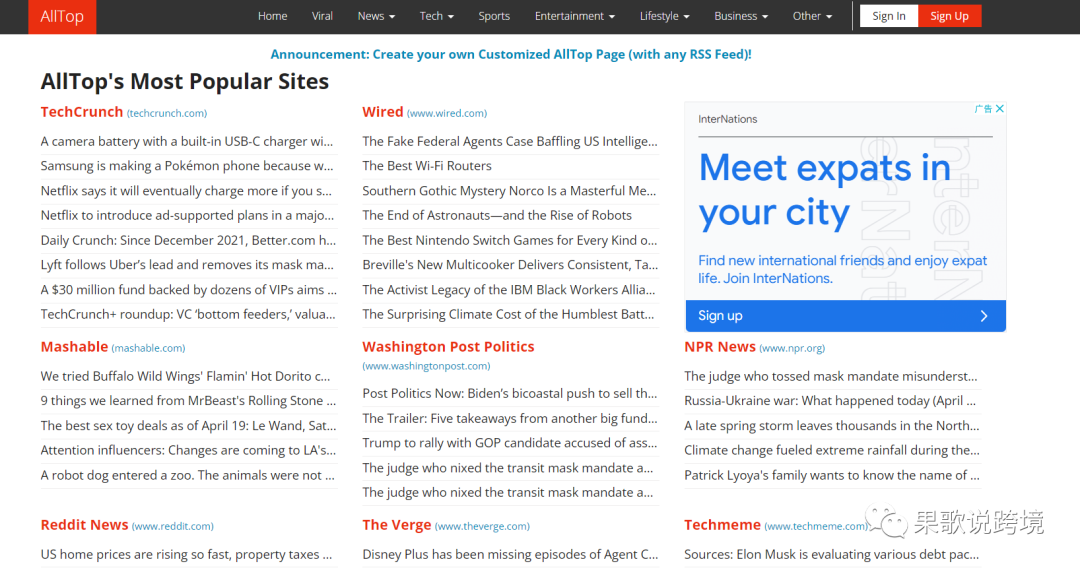Open the NPR News heading
The width and height of the screenshot is (1080, 570).
(720, 346)
